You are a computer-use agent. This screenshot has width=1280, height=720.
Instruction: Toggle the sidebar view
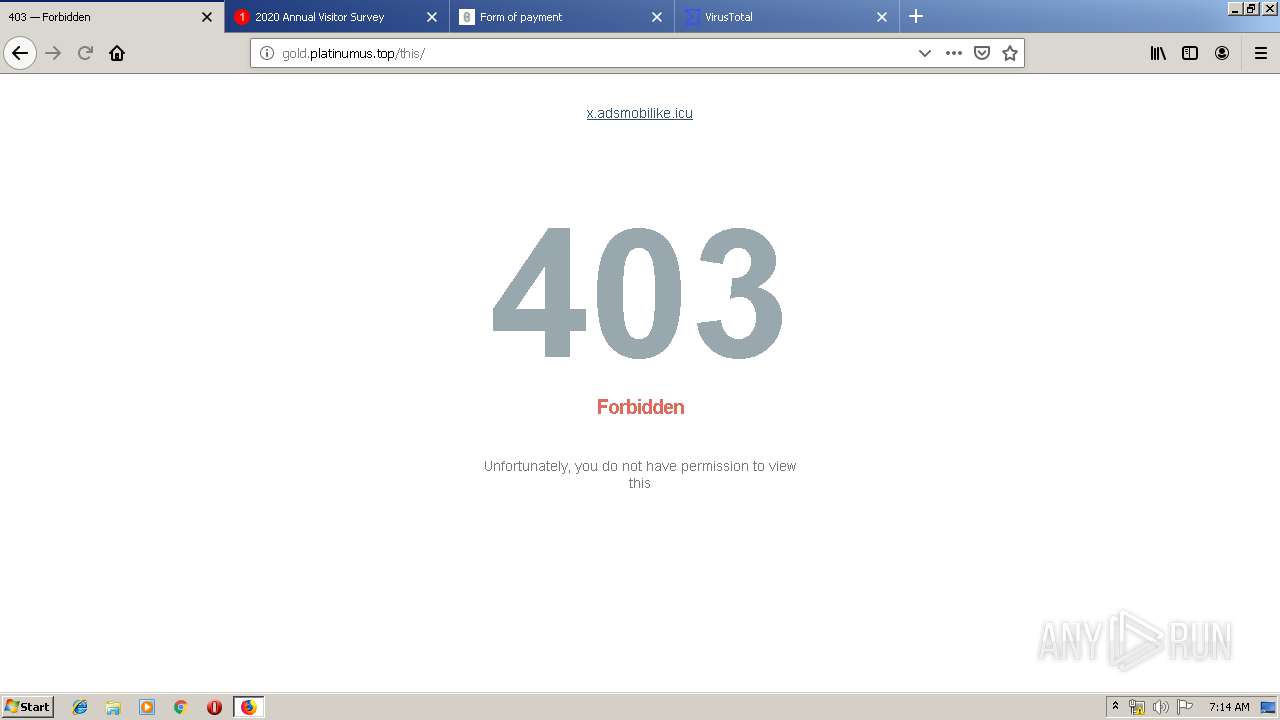(1190, 53)
